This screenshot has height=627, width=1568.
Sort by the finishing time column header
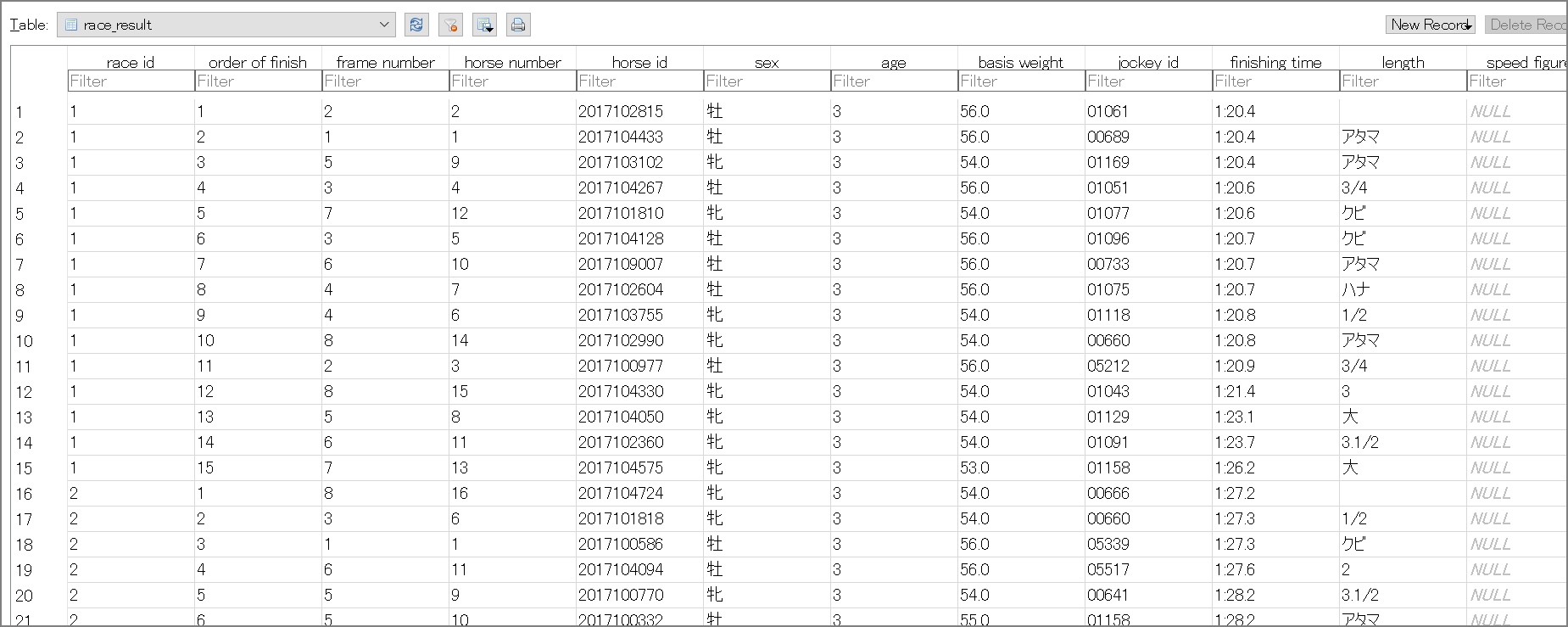pos(1275,62)
